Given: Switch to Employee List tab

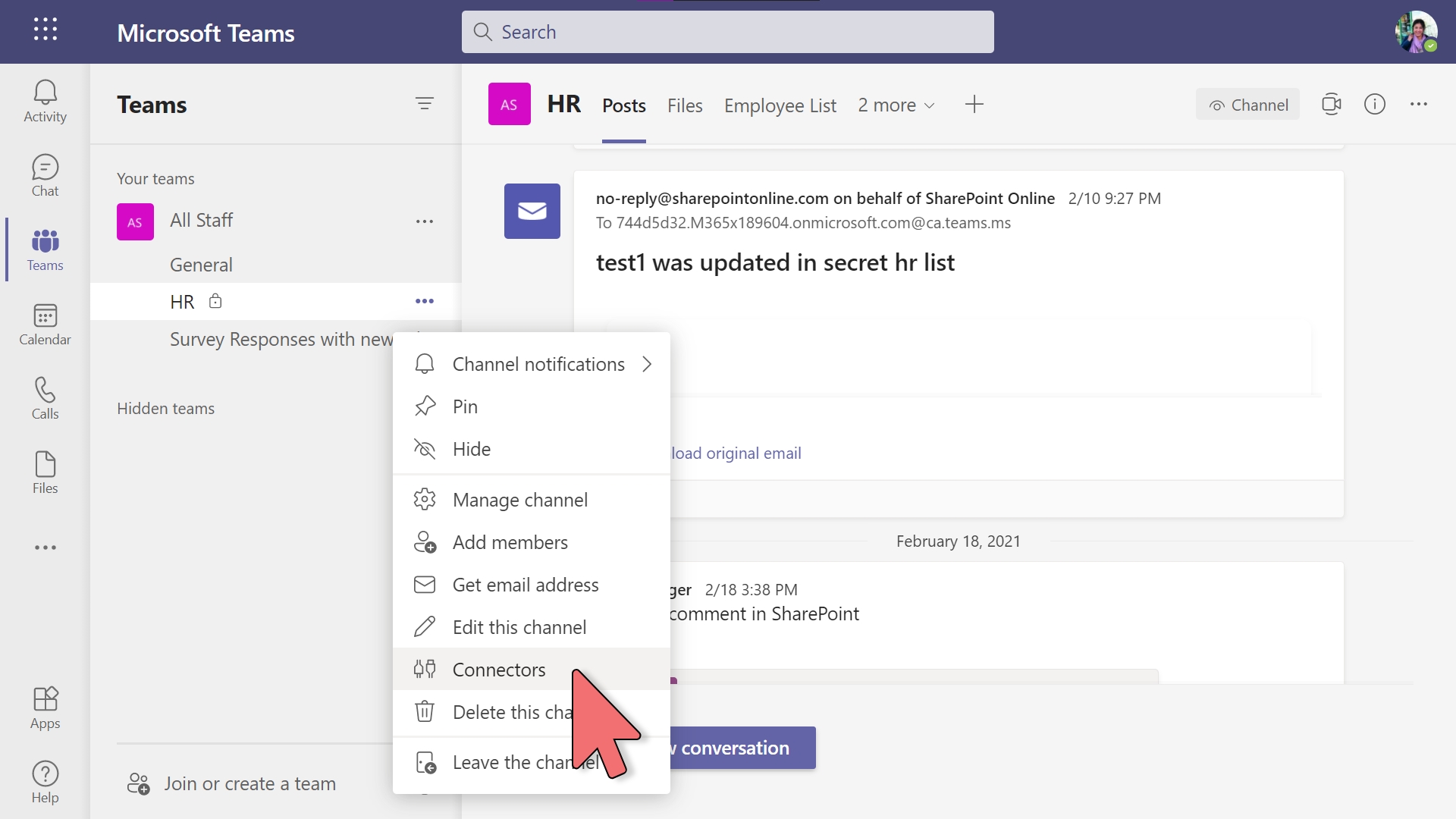Looking at the screenshot, I should tap(780, 105).
